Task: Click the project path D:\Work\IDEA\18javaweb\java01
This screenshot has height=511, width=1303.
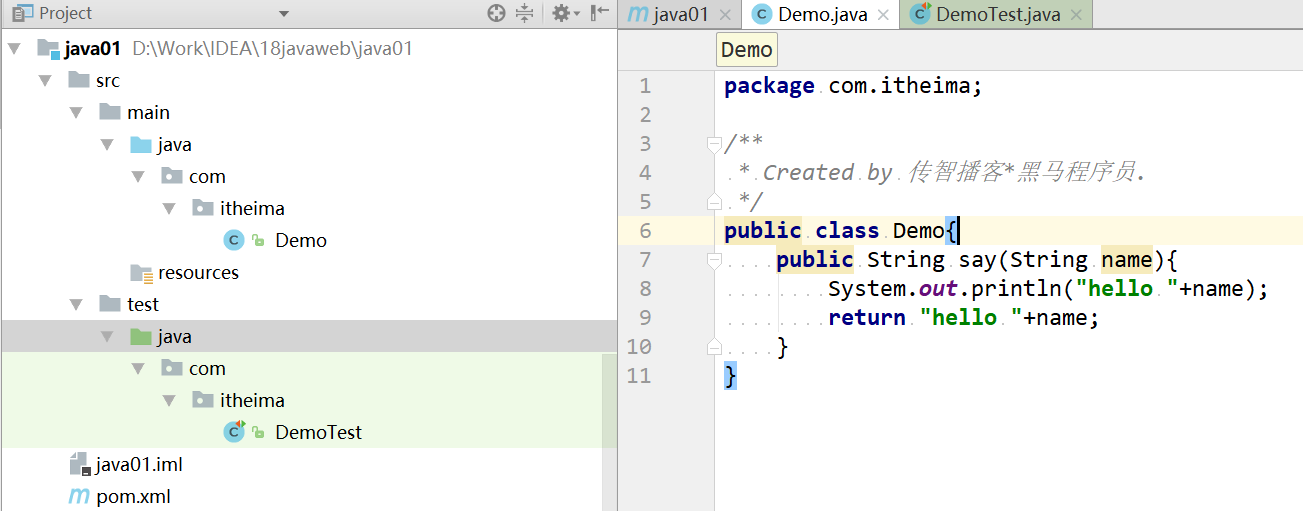Action: [x=272, y=48]
